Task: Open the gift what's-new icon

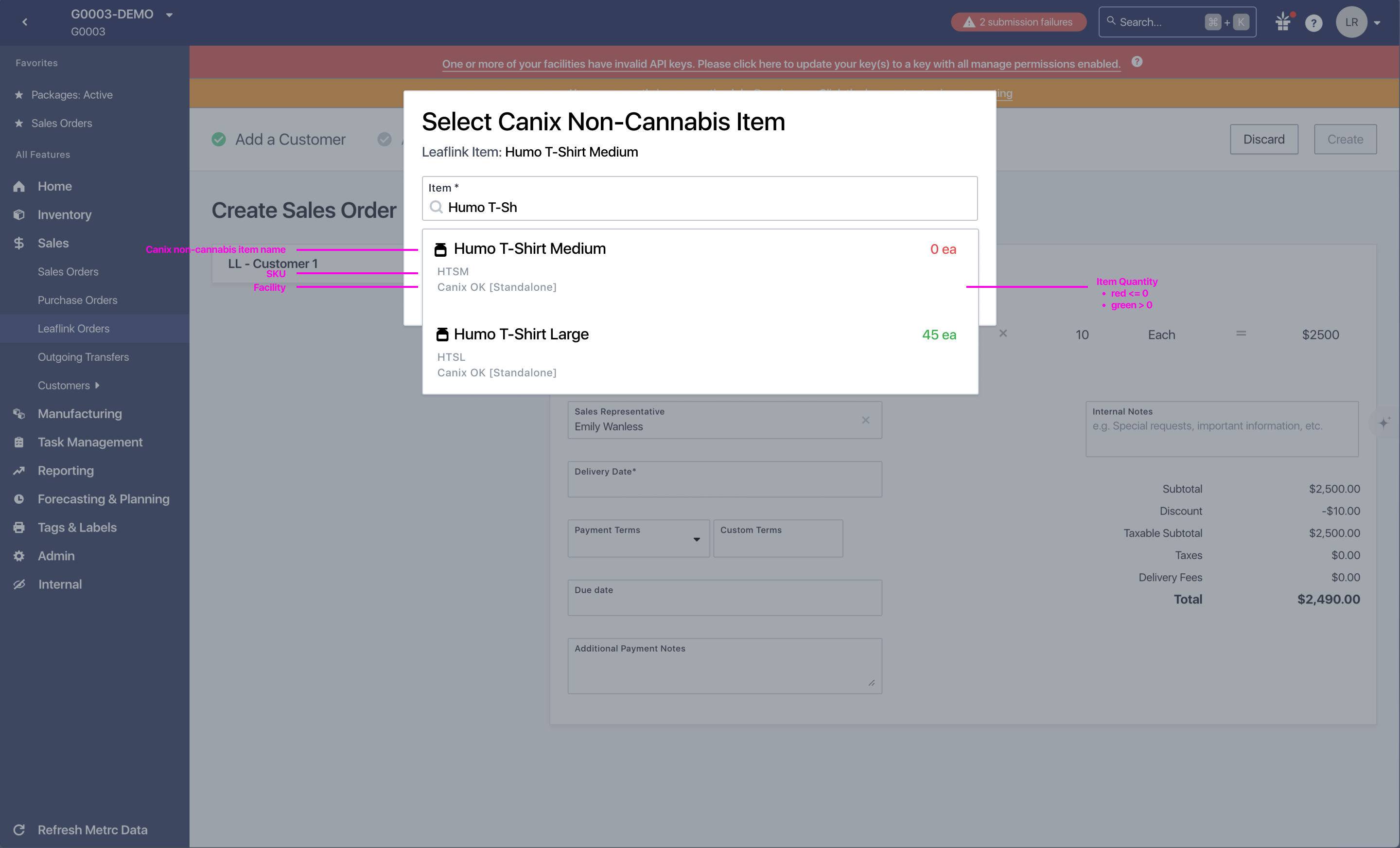Action: coord(1283,22)
